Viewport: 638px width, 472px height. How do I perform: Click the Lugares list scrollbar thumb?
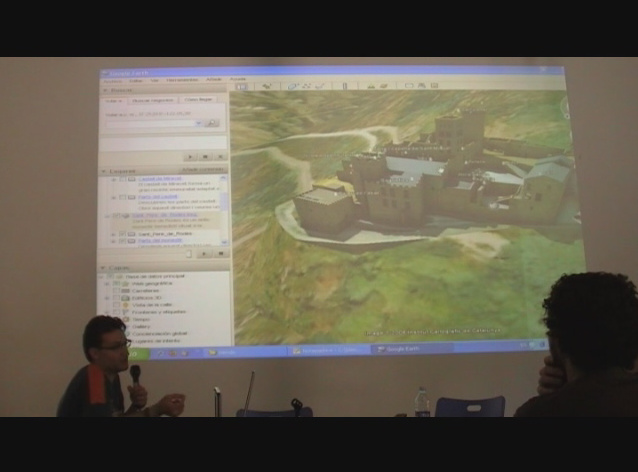pos(224,201)
